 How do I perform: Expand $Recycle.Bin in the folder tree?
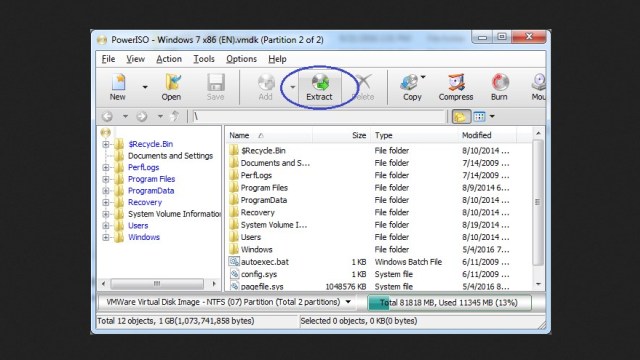(106, 144)
